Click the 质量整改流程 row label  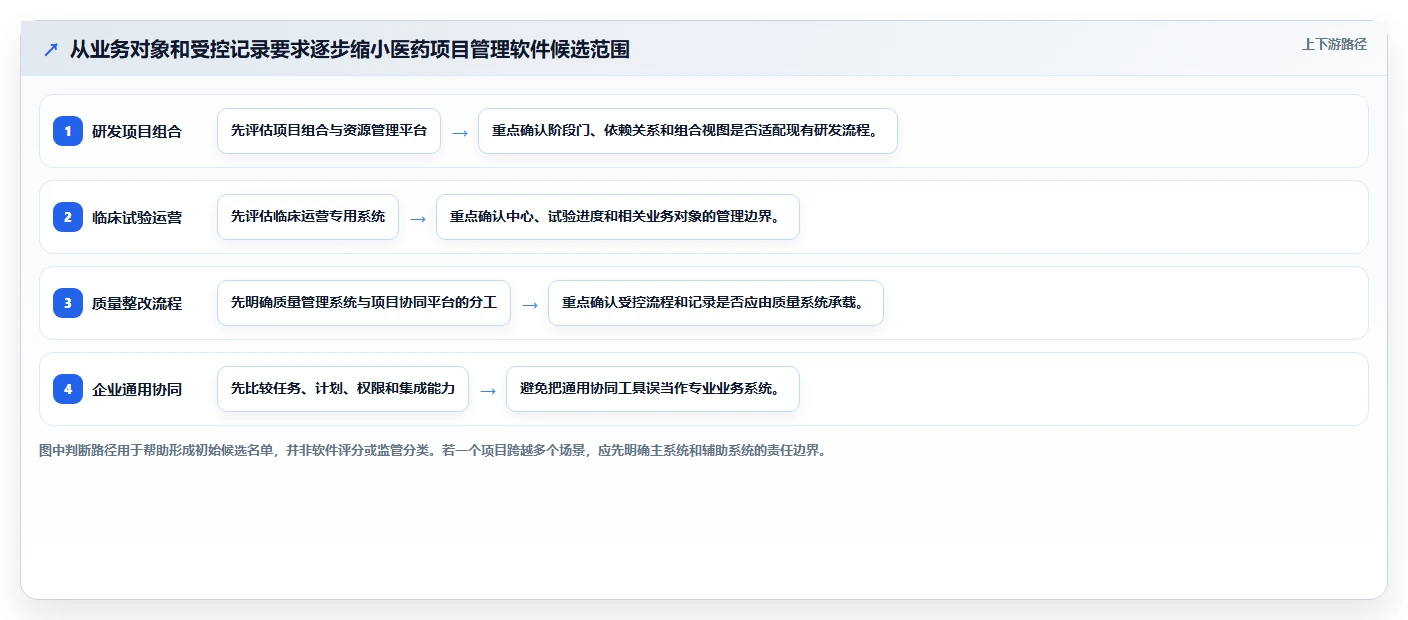coord(137,303)
